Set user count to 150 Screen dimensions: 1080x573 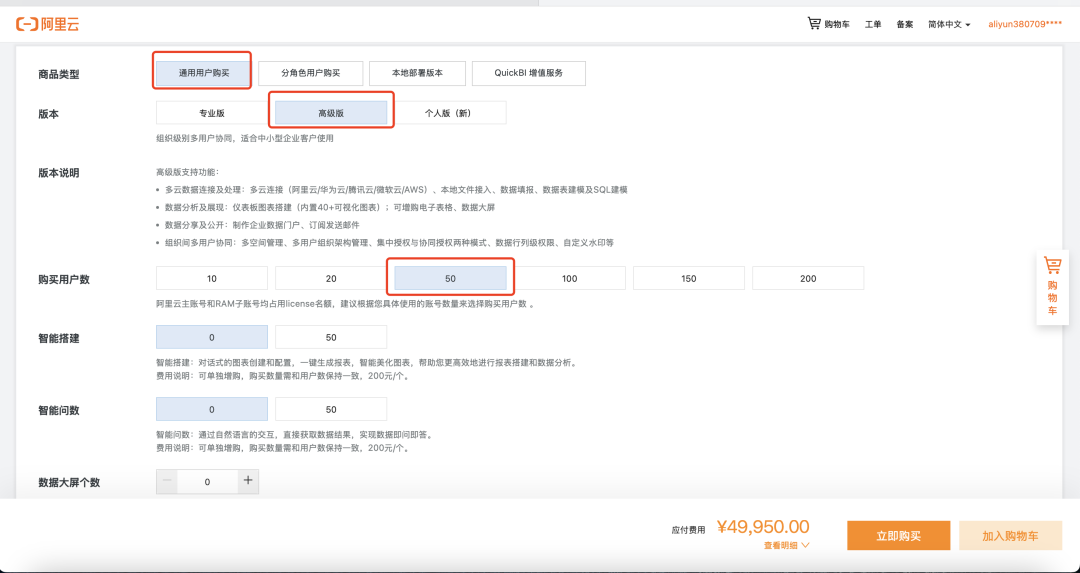point(689,278)
